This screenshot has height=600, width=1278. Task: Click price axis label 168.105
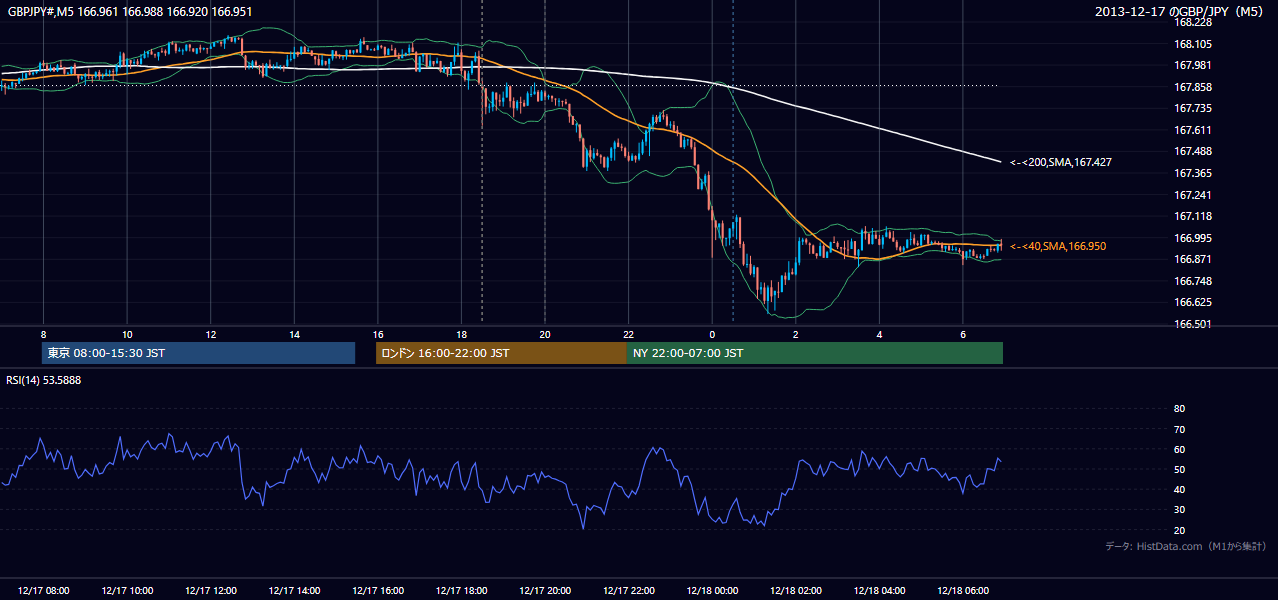pyautogui.click(x=1193, y=44)
